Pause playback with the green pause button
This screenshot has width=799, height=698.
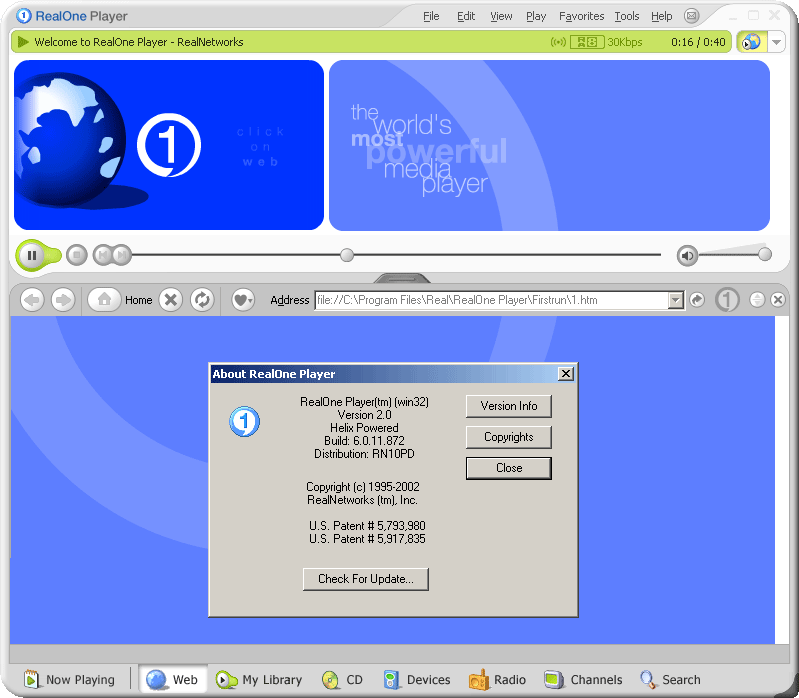32,255
